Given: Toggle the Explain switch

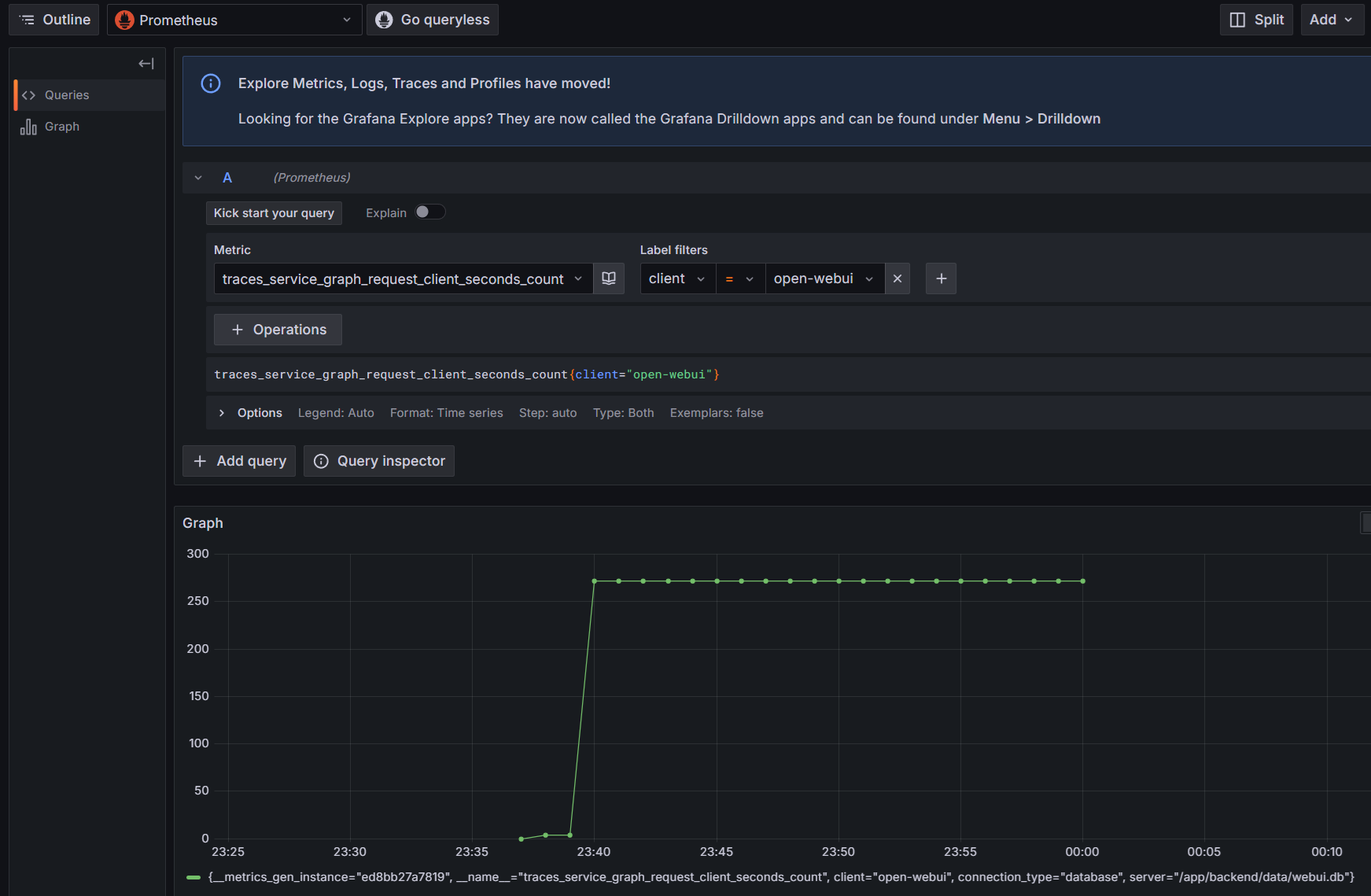Looking at the screenshot, I should click(x=430, y=212).
